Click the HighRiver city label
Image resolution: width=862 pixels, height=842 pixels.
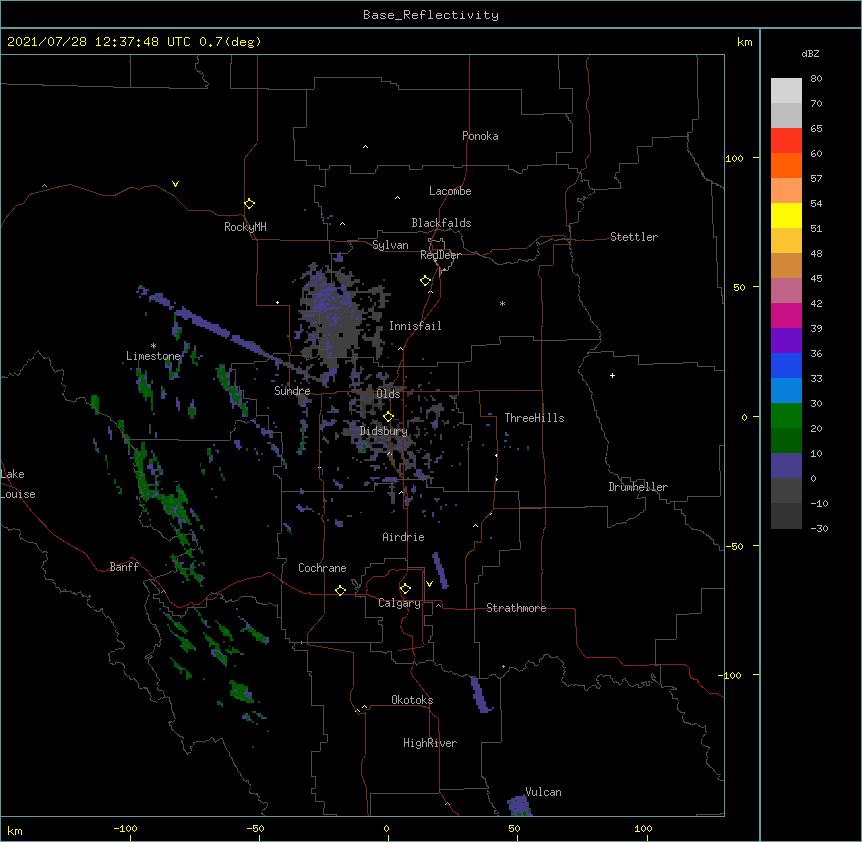click(x=430, y=743)
